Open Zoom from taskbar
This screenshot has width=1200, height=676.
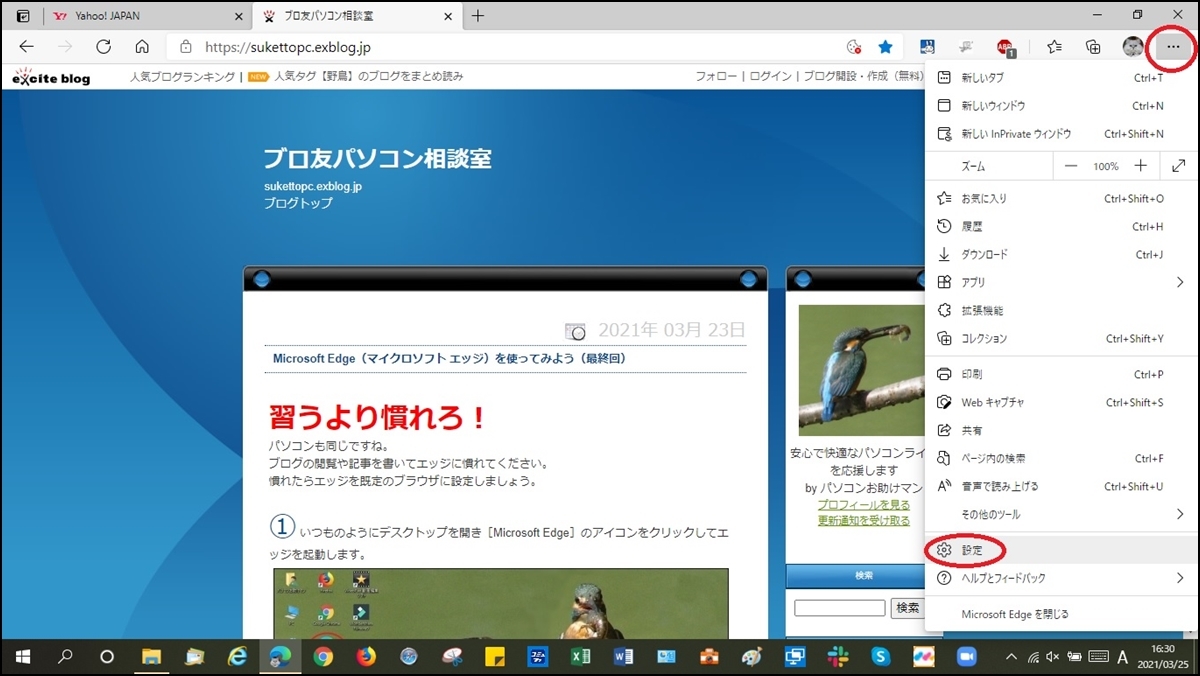point(967,657)
